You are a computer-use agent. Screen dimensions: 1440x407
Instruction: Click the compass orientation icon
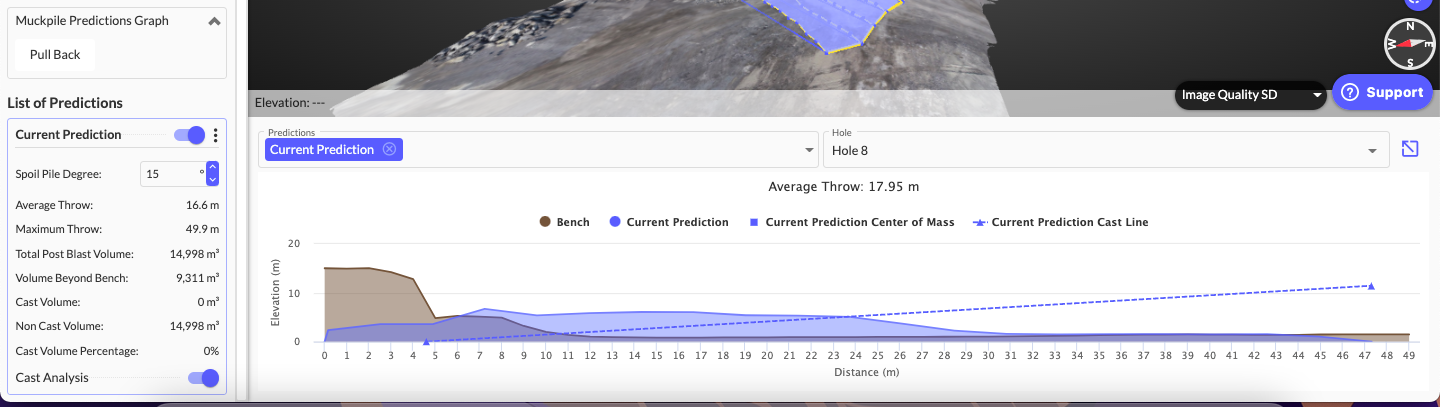click(1409, 44)
